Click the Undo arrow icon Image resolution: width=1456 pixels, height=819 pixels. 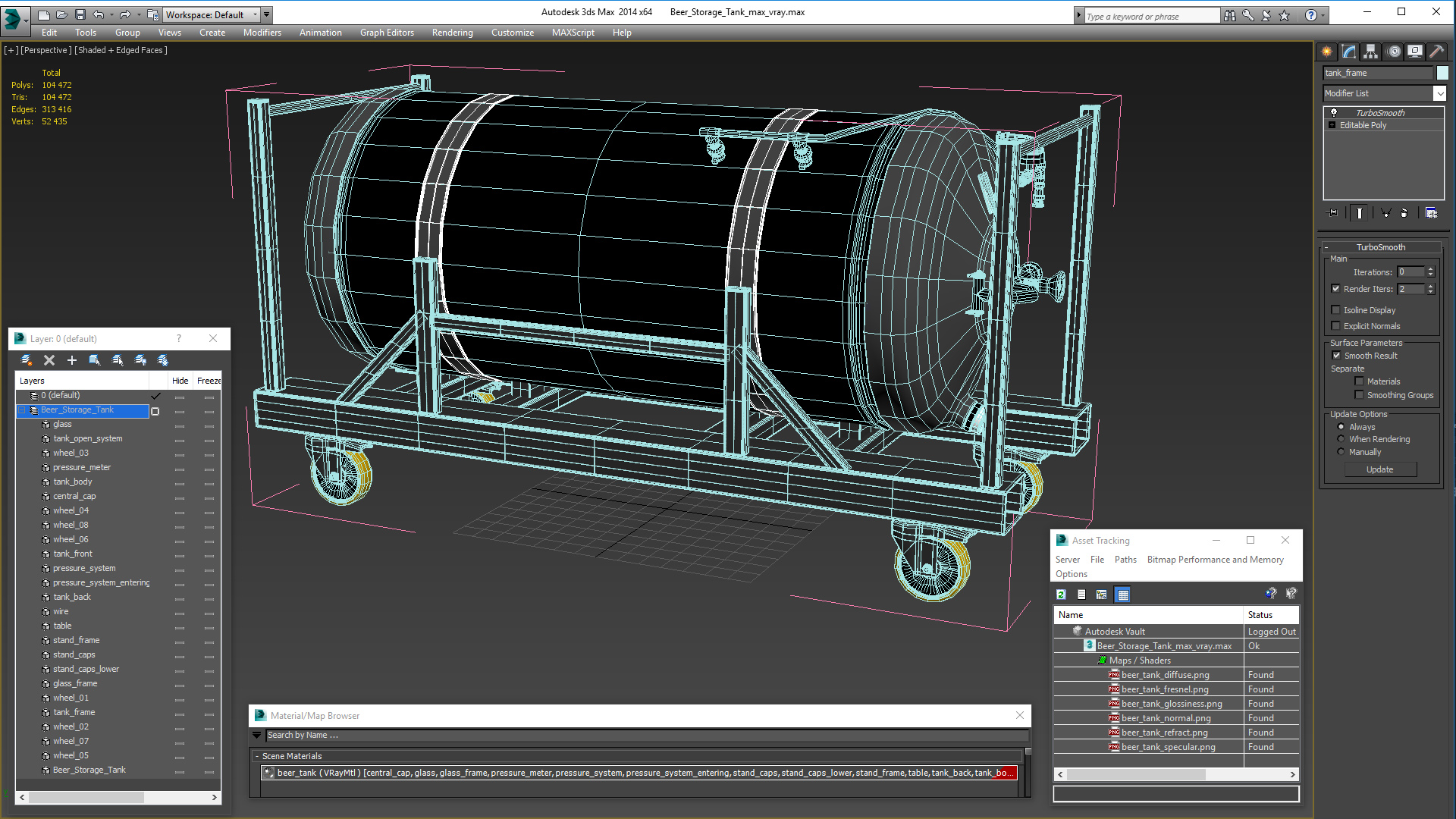coord(99,14)
